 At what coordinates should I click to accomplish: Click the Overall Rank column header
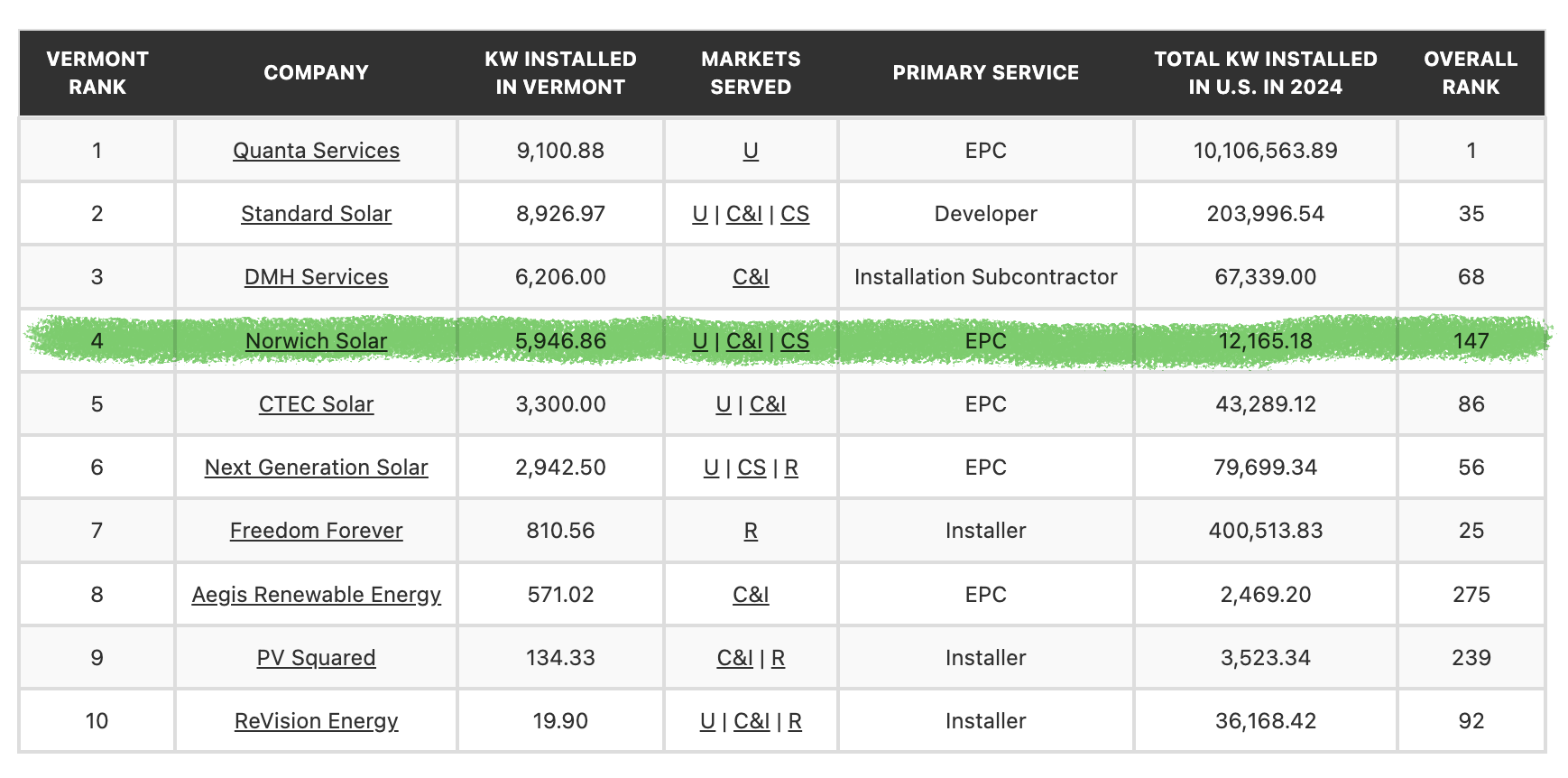1471,73
